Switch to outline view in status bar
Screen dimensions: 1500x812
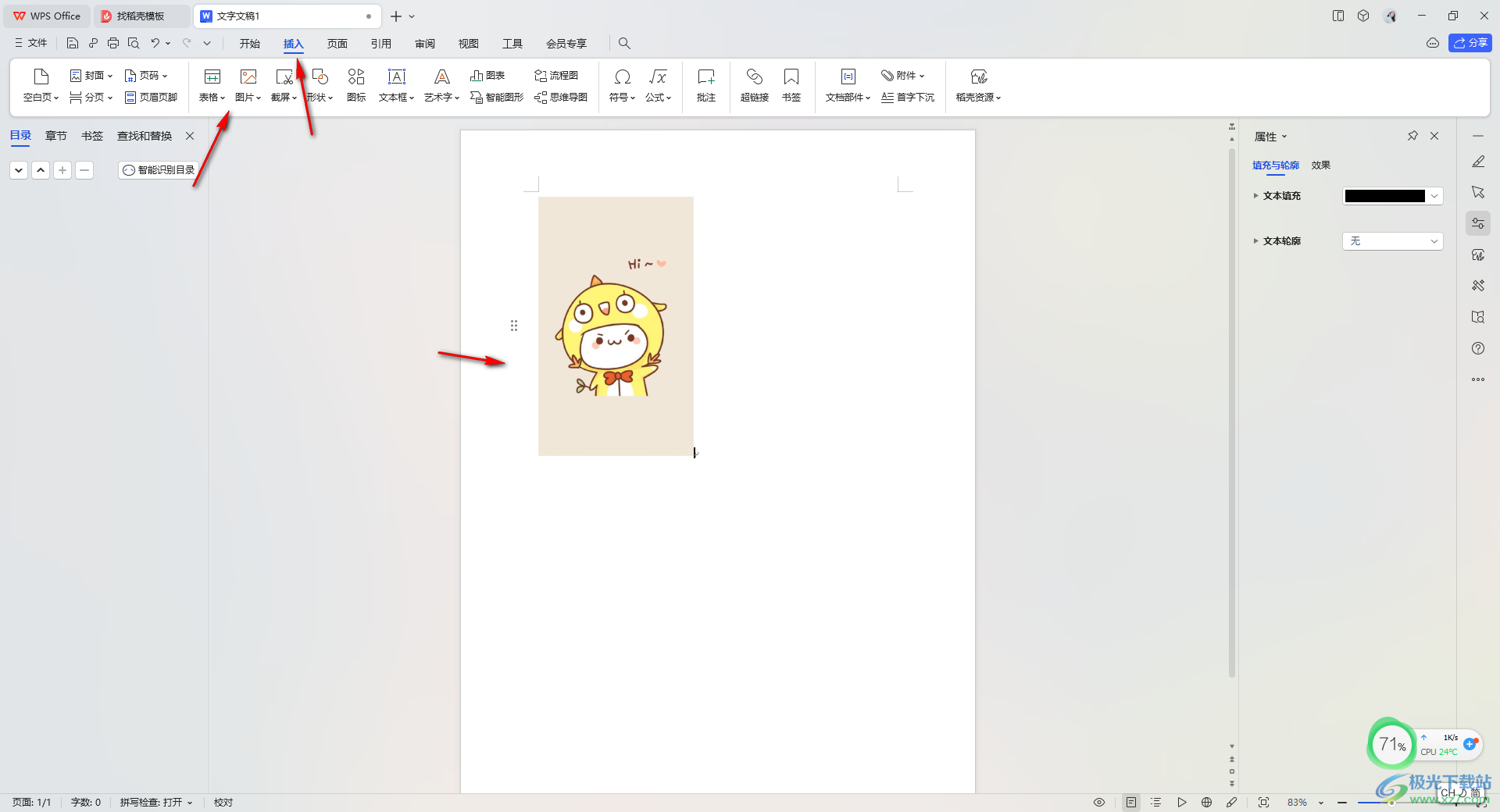(1156, 803)
